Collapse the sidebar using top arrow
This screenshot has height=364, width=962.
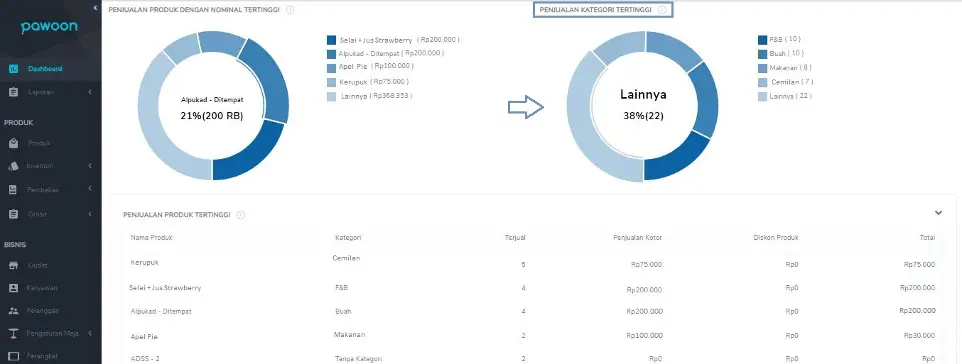pyautogui.click(x=95, y=7)
